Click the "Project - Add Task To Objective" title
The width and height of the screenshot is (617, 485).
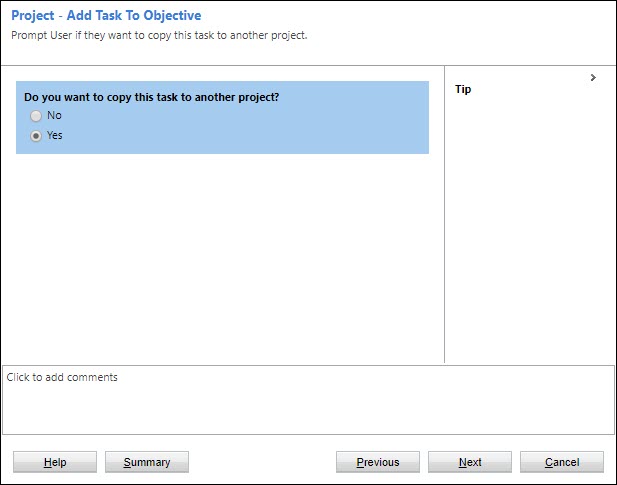click(x=106, y=16)
